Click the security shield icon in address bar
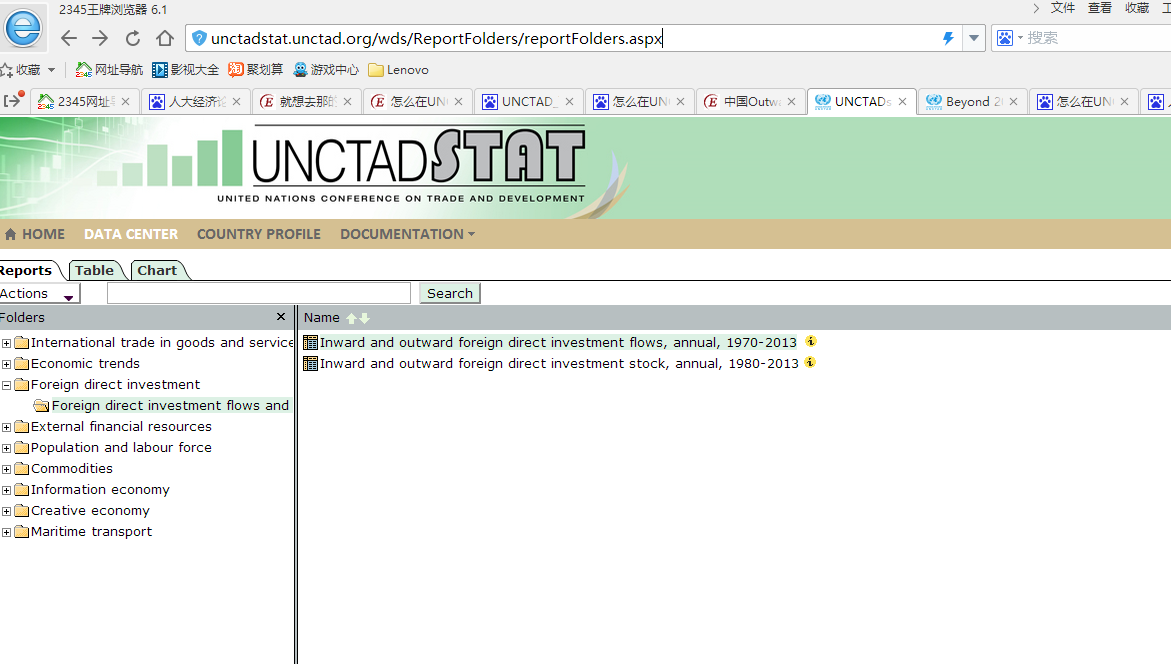 tap(199, 38)
